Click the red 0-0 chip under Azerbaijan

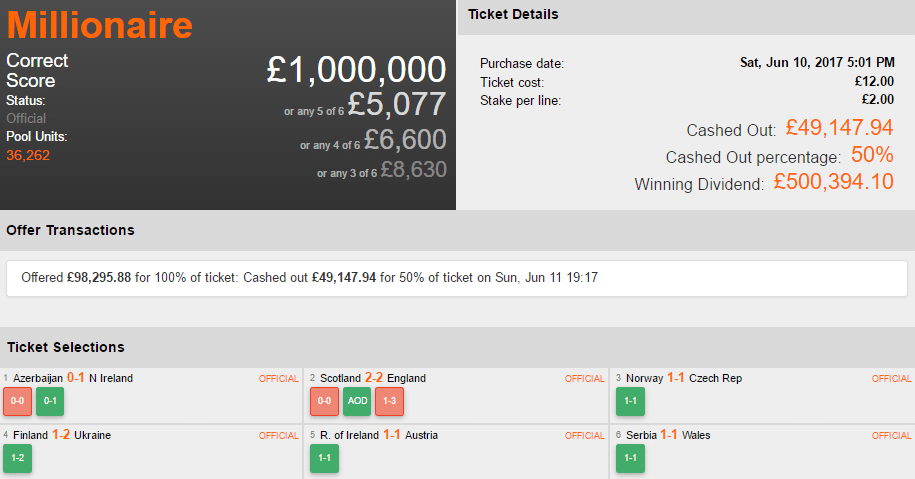(x=17, y=402)
